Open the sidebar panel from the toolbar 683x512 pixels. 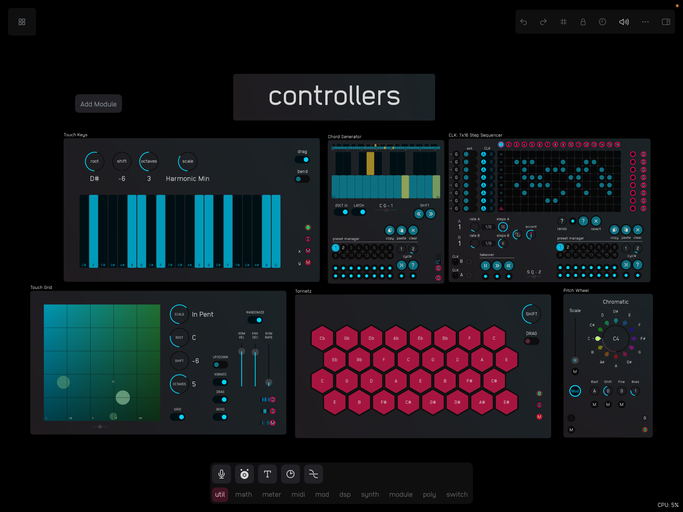pos(666,21)
